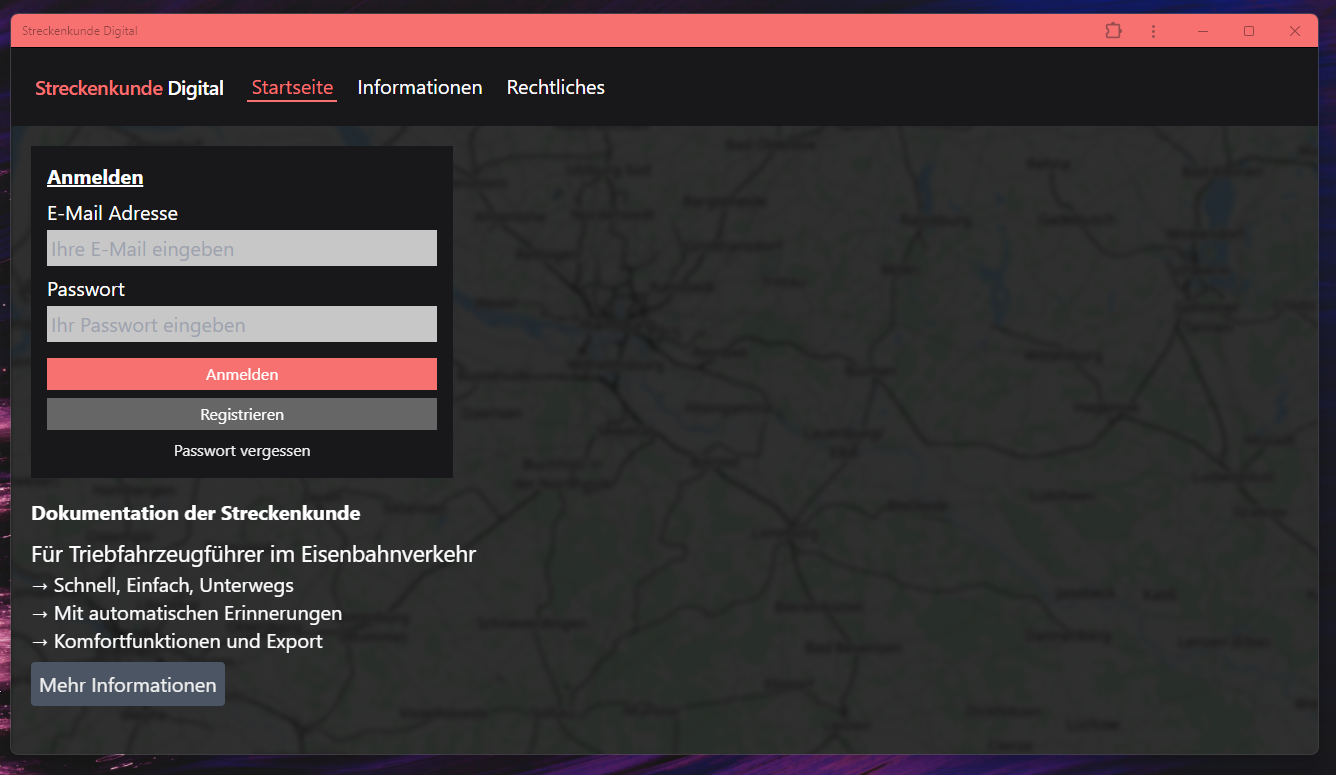Follow the Passwort vergessen link

coord(242,451)
